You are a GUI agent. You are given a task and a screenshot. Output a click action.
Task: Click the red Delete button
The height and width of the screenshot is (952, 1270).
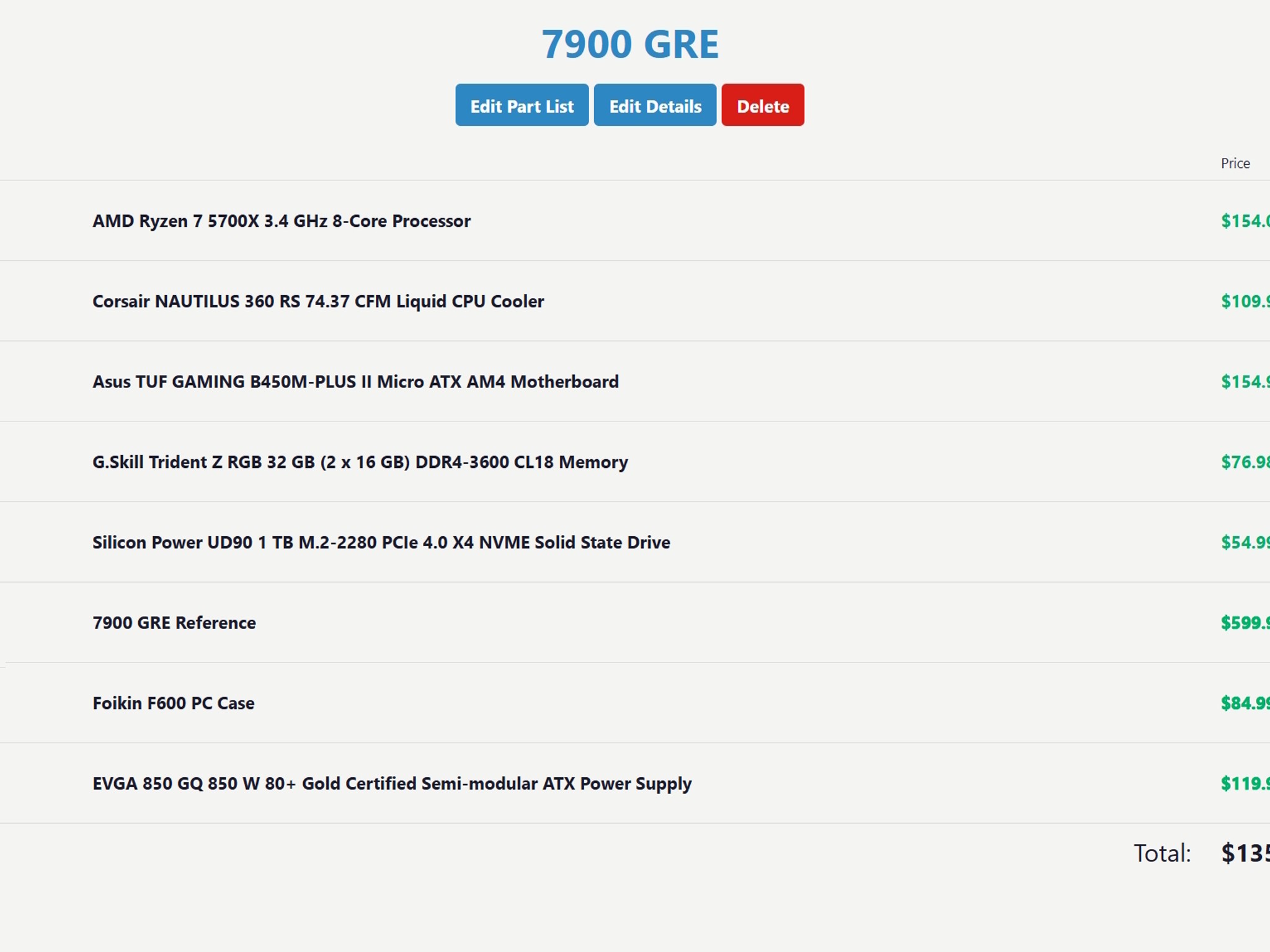pyautogui.click(x=763, y=105)
